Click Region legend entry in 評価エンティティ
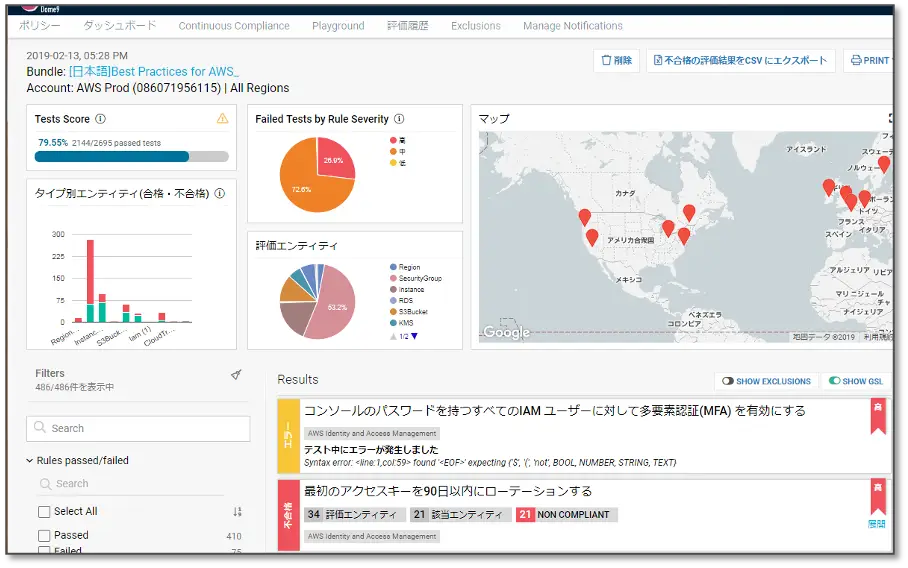 pos(405,267)
